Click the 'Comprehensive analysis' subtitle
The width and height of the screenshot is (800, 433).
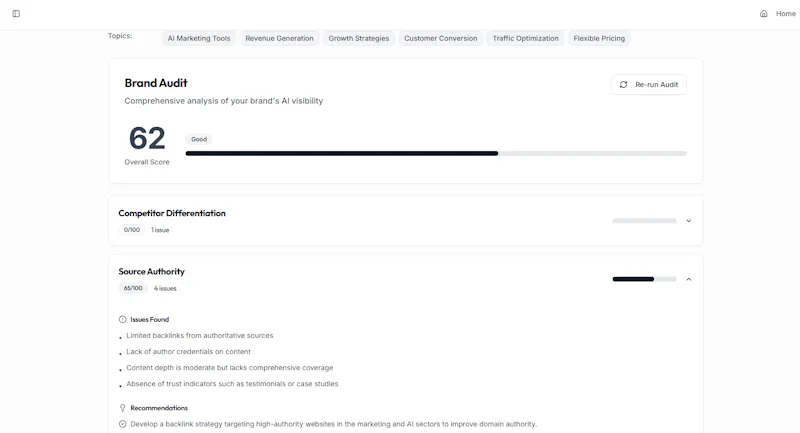click(223, 101)
